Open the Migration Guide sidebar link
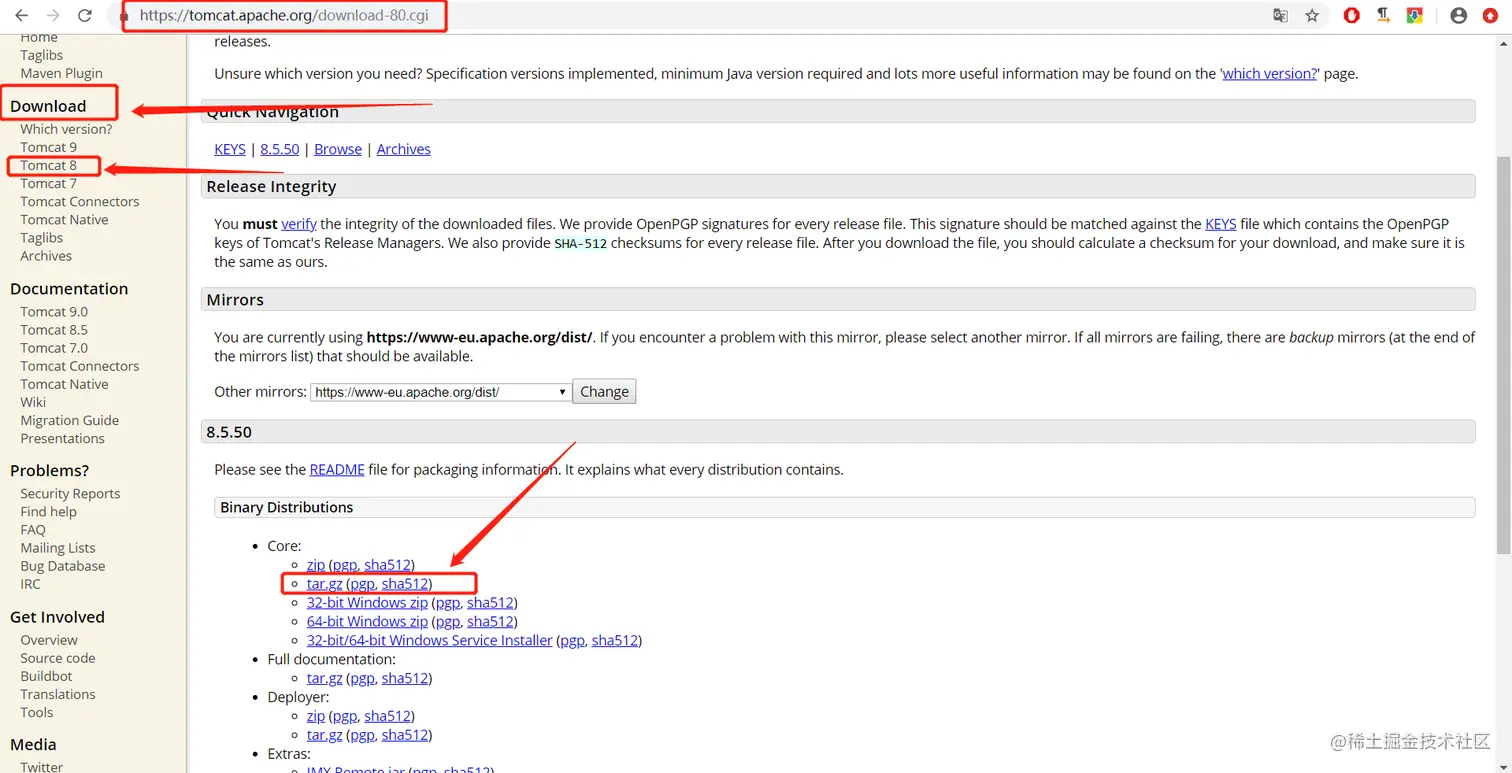The image size is (1512, 773). pyautogui.click(x=69, y=420)
